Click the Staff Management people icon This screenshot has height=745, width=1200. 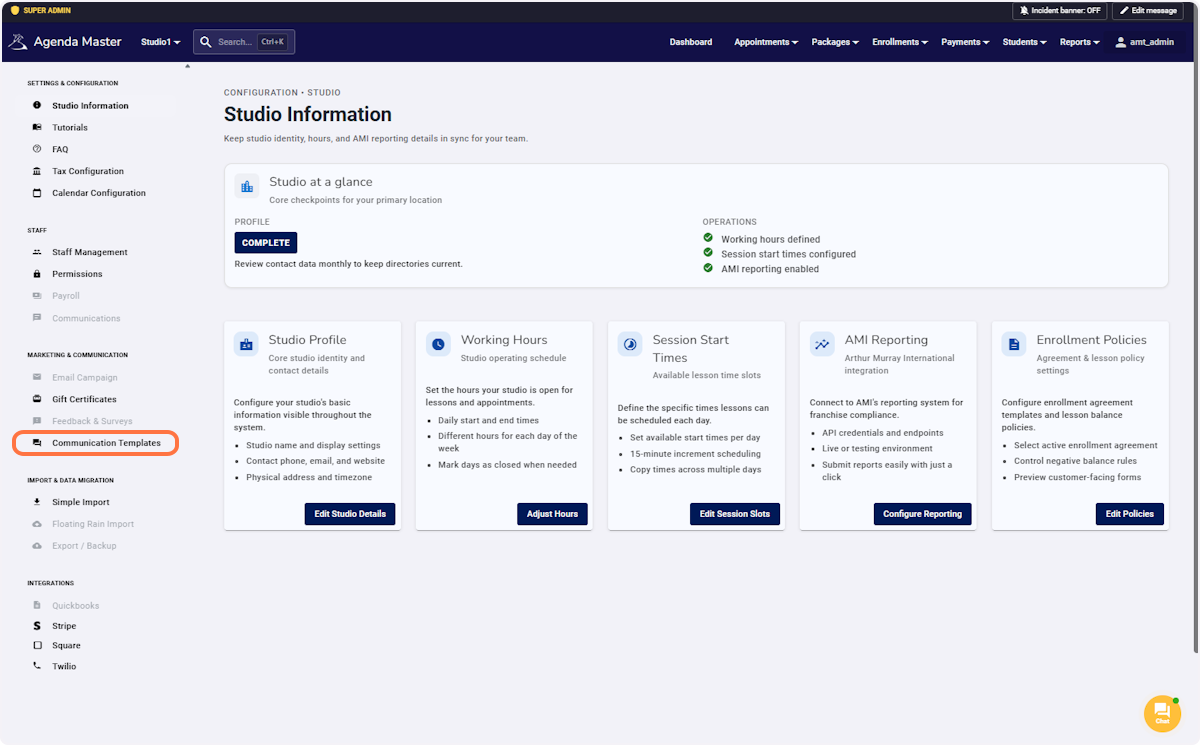[x=37, y=252]
